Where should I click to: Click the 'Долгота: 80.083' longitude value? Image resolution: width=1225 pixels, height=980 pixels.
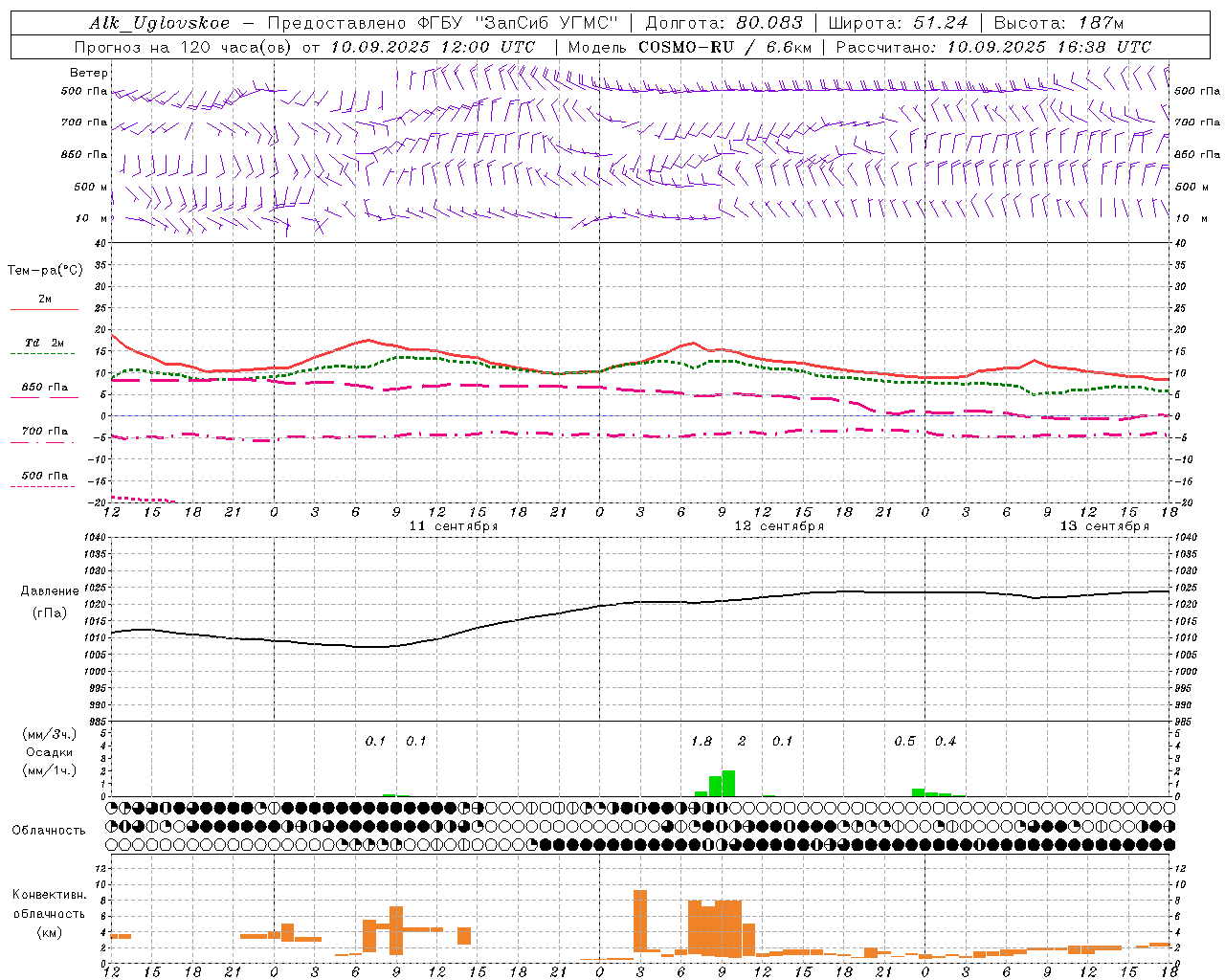pos(724,23)
